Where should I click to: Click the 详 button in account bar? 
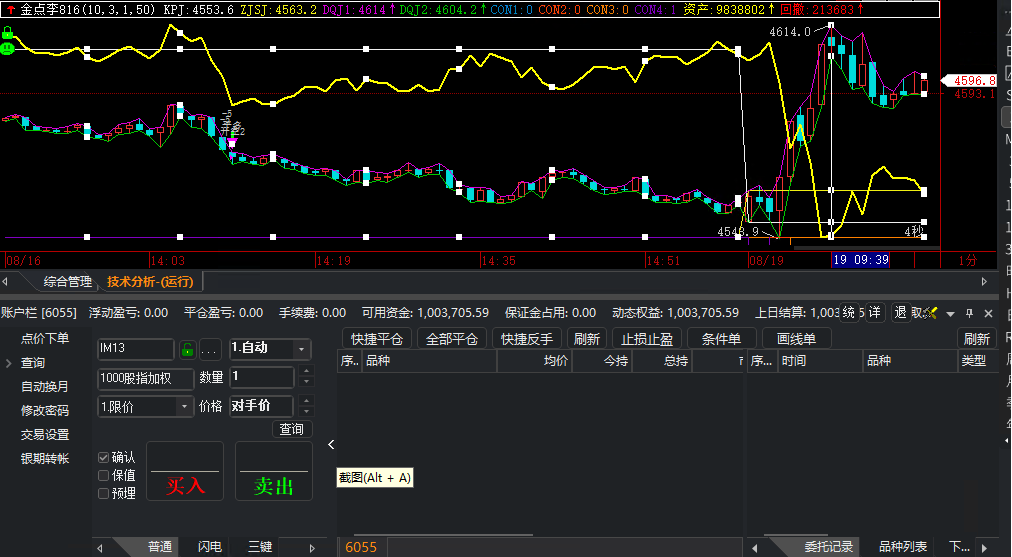[874, 312]
